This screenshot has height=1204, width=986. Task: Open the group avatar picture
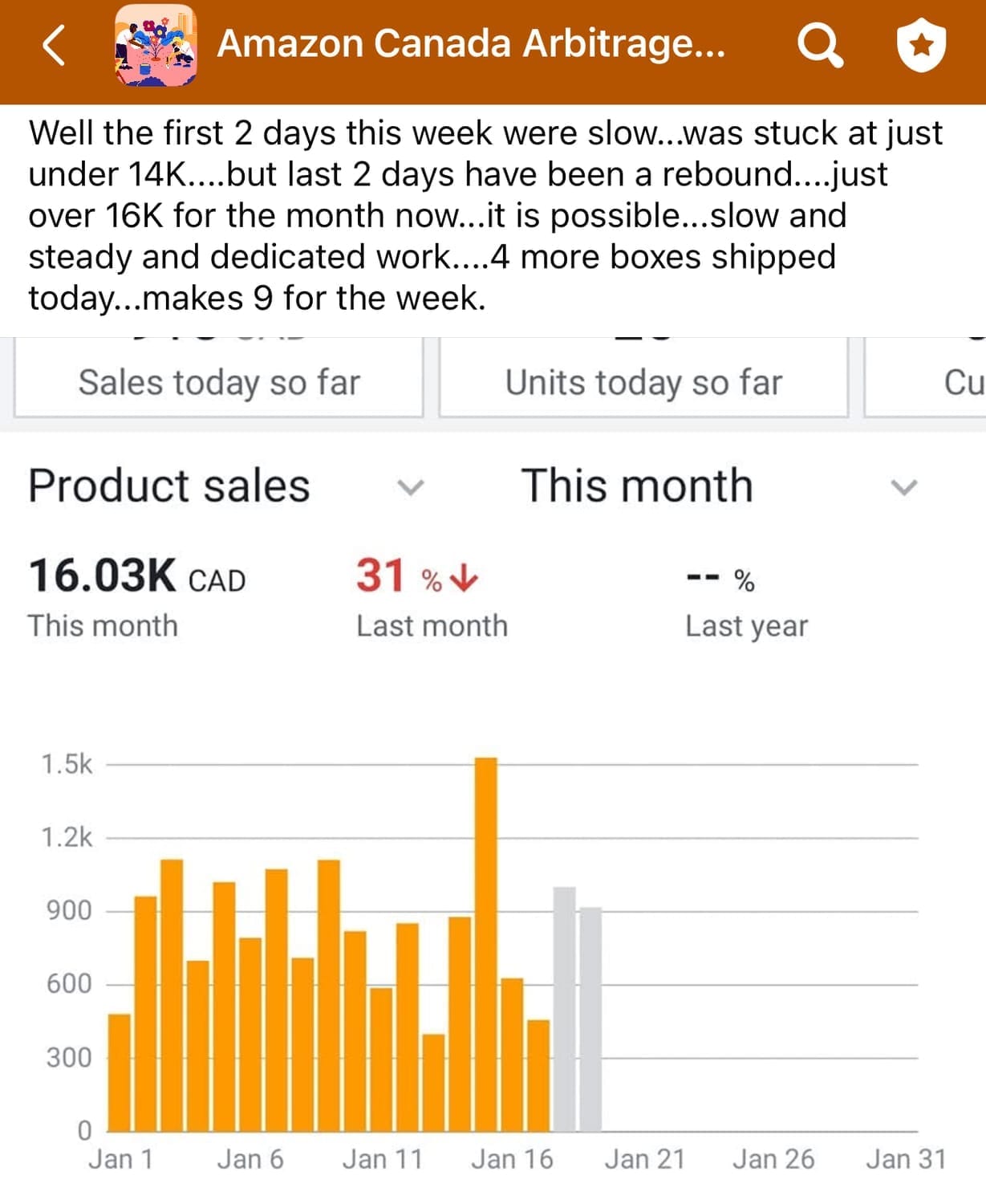[155, 45]
